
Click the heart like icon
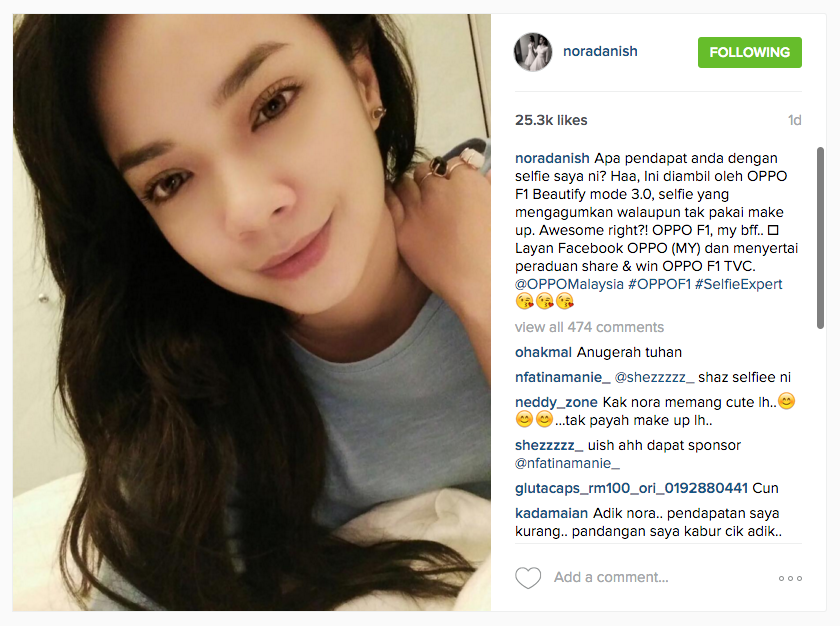pos(528,578)
